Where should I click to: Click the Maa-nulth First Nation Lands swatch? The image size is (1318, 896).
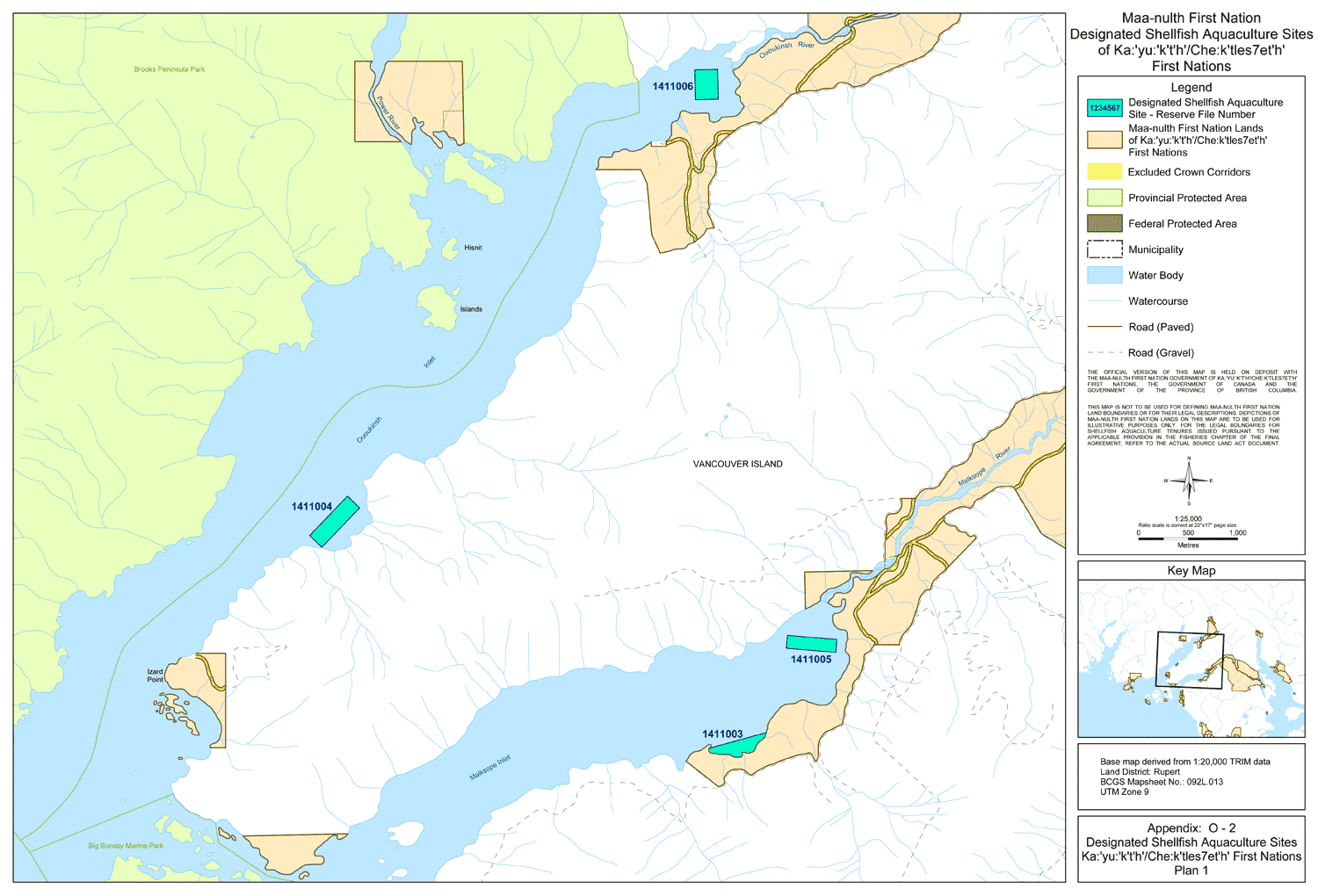[x=1104, y=140]
